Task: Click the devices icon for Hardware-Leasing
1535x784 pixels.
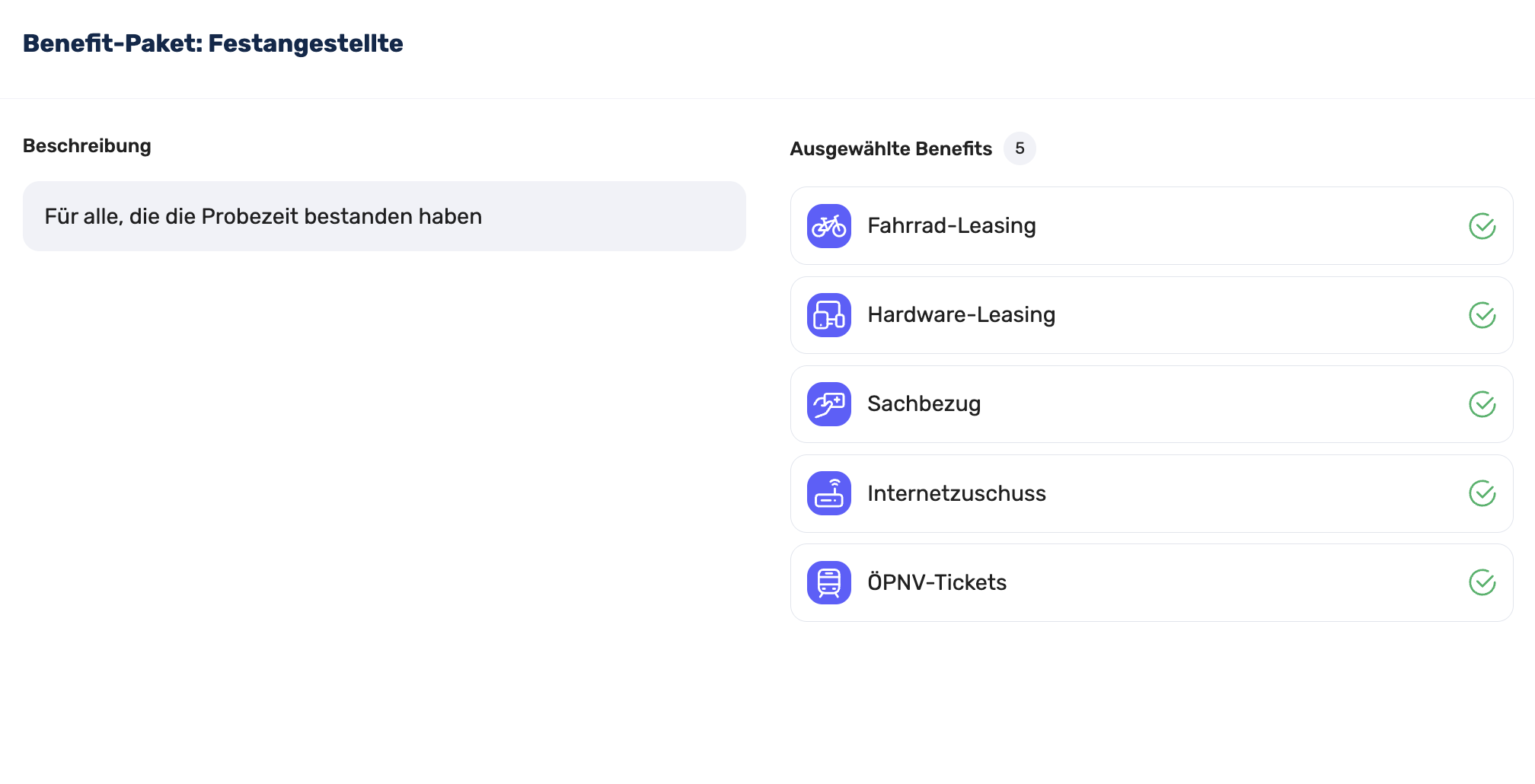Action: [x=828, y=315]
